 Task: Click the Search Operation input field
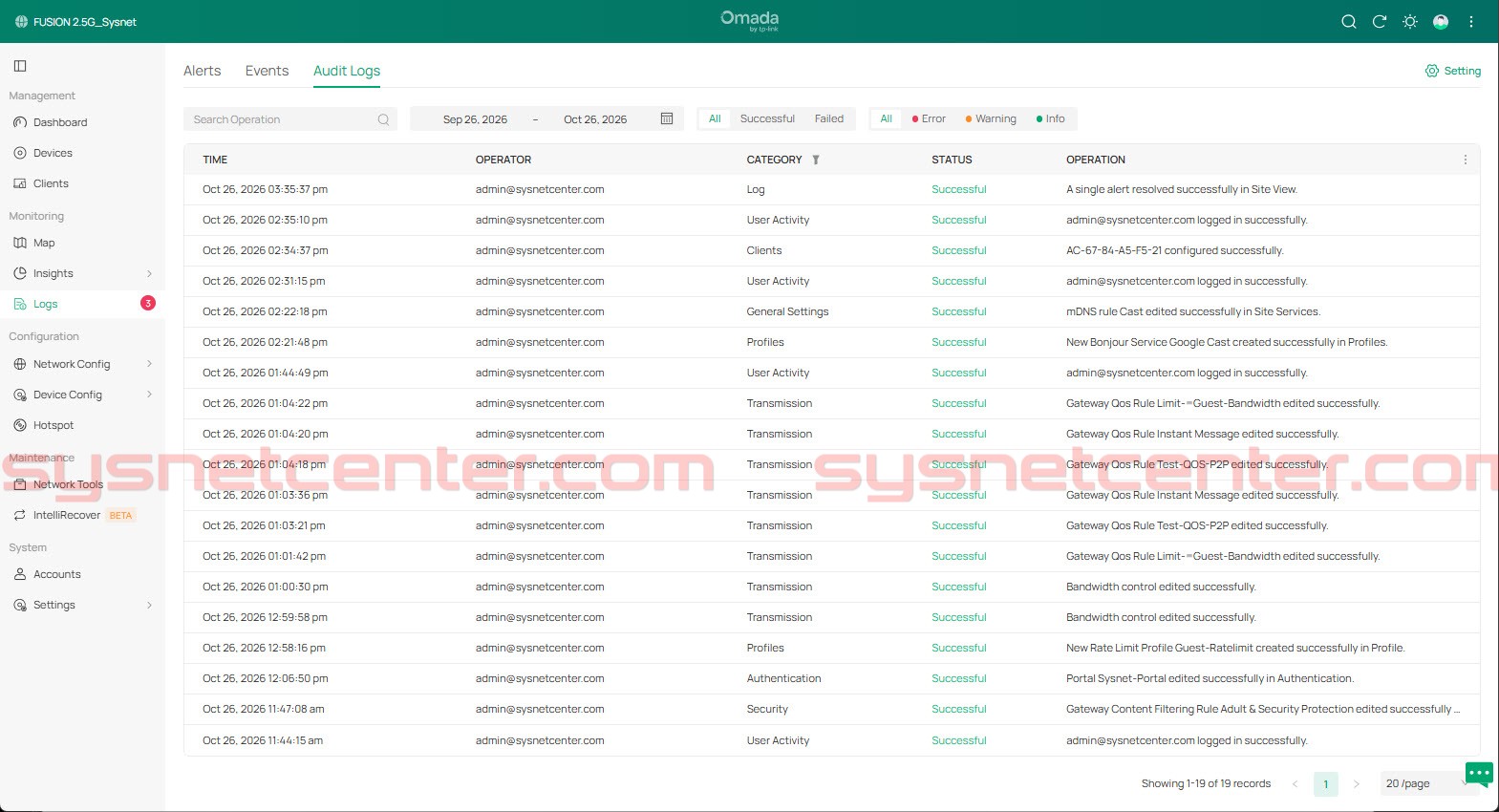(x=290, y=119)
